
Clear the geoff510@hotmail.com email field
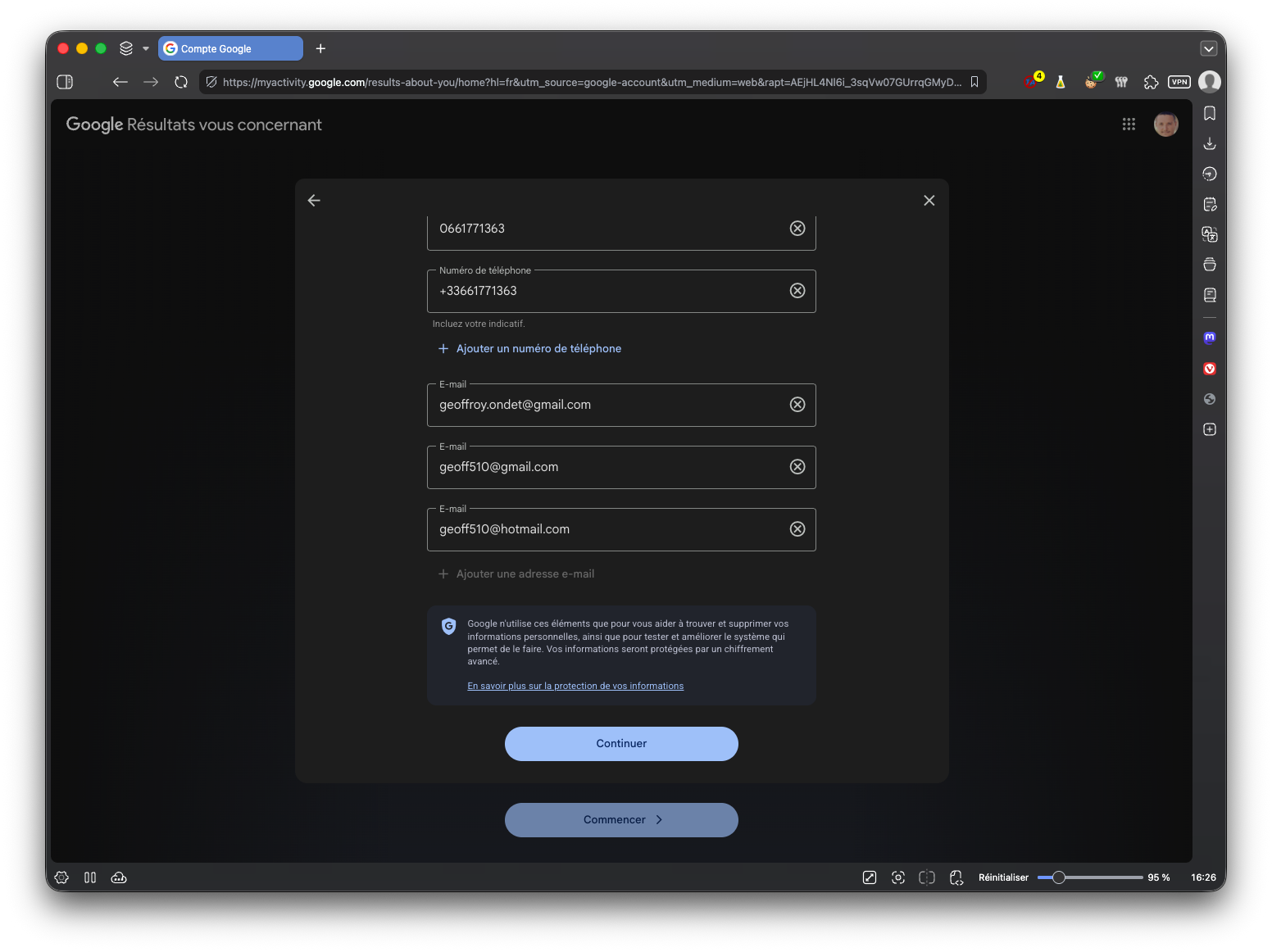(x=797, y=529)
